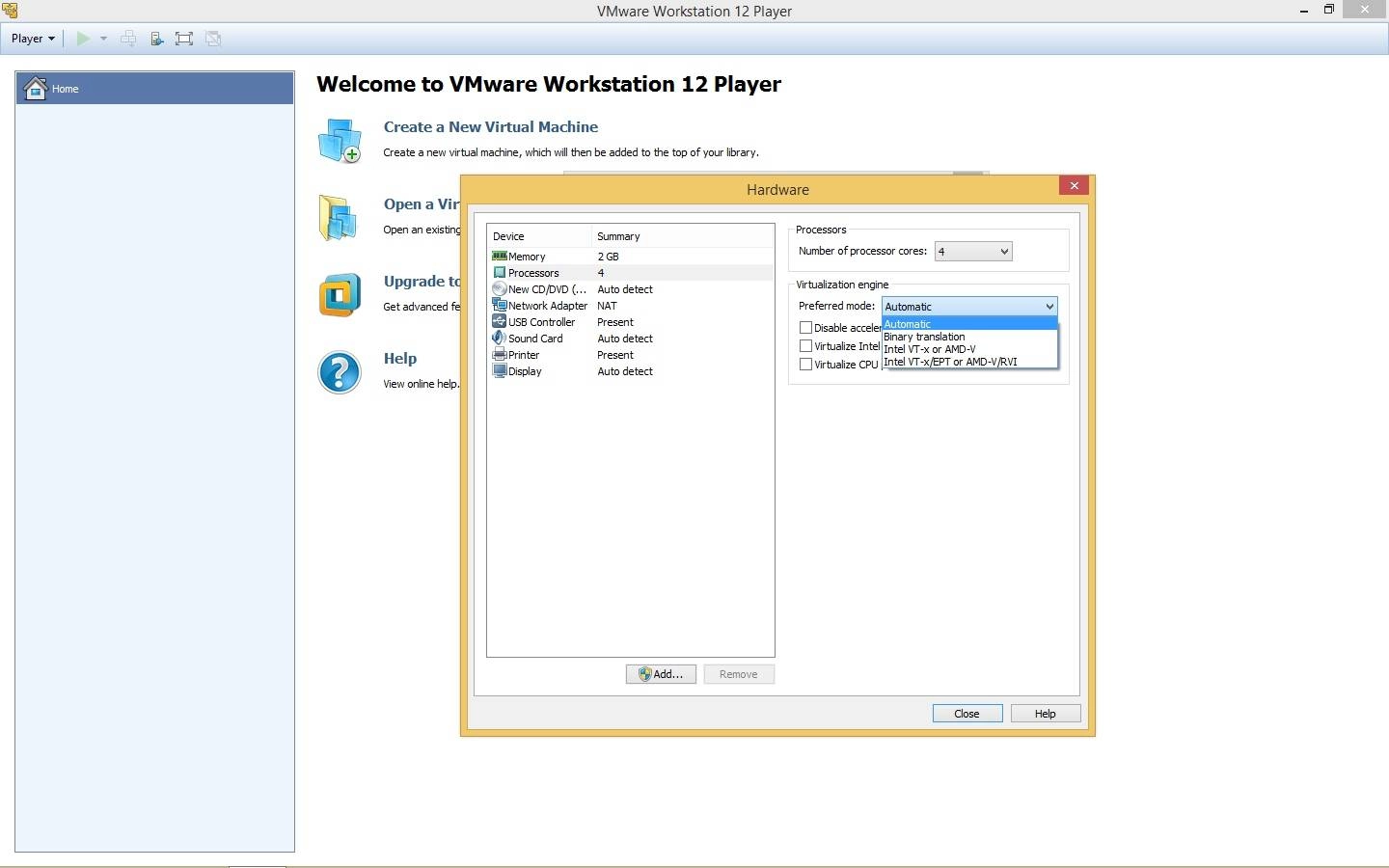Screen dimensions: 1389x868
Task: Click the Home house icon in library
Action: coord(36,88)
